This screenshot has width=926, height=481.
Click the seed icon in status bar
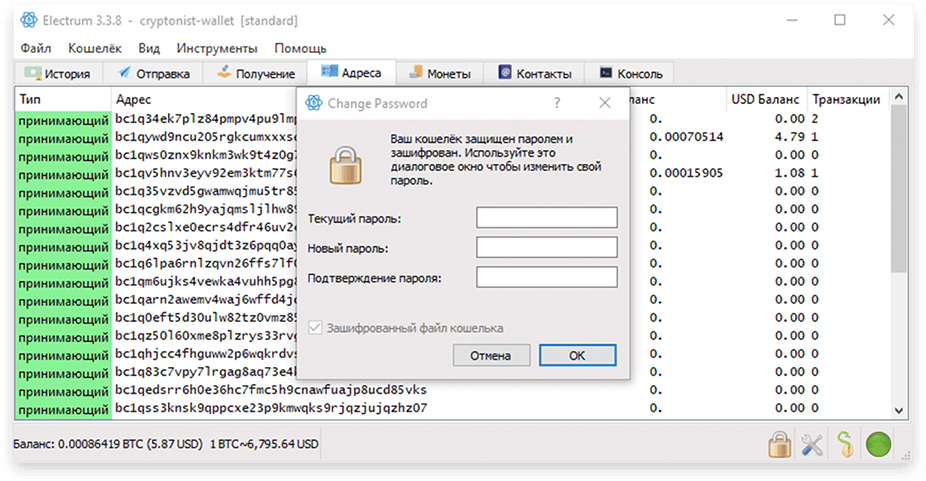(846, 444)
